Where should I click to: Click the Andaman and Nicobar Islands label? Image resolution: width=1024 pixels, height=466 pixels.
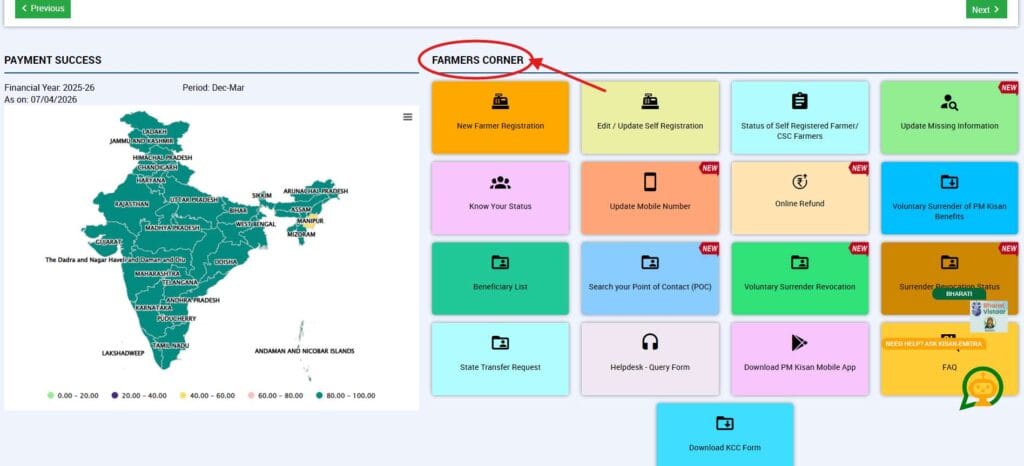tap(304, 351)
